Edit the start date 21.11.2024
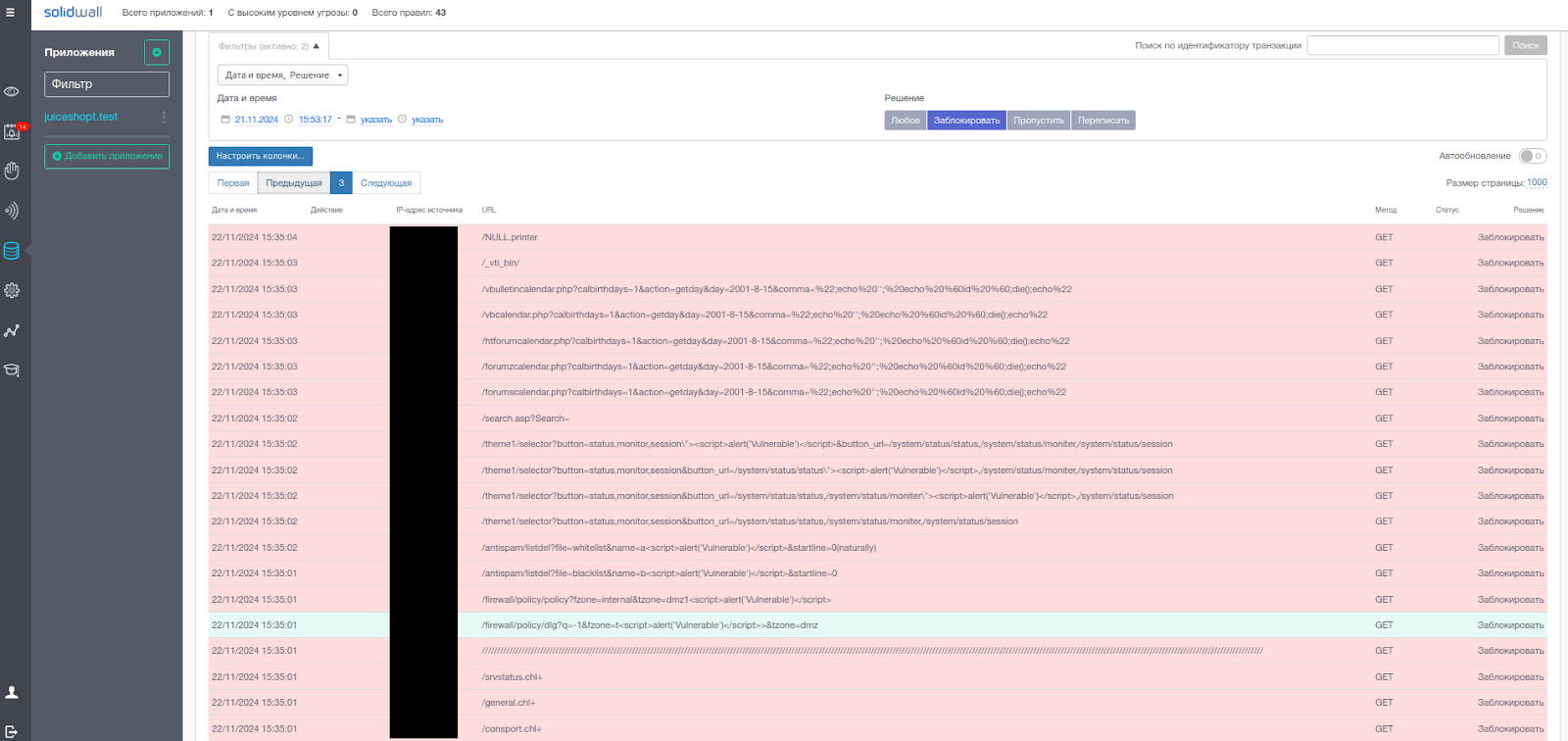 pos(257,120)
